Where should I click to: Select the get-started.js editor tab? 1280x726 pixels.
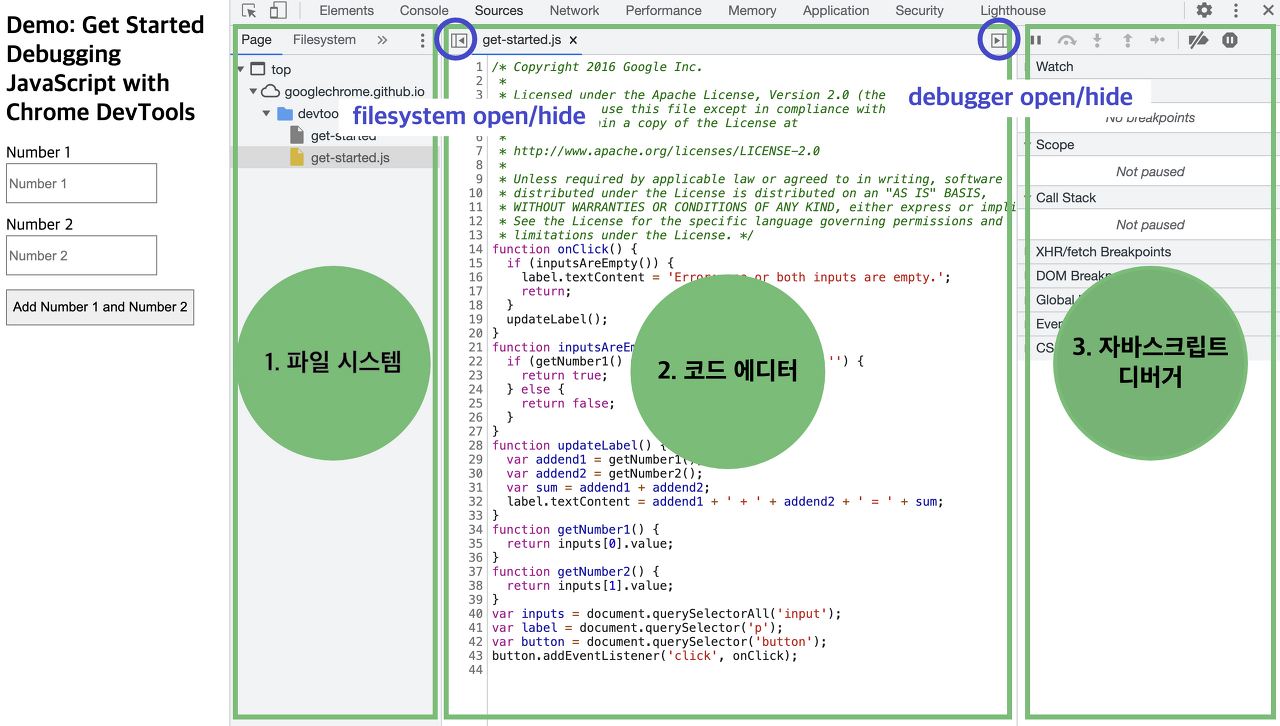click(x=522, y=40)
